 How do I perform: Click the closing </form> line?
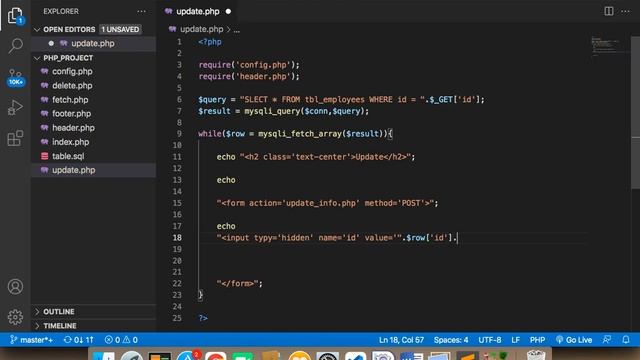pyautogui.click(x=240, y=284)
